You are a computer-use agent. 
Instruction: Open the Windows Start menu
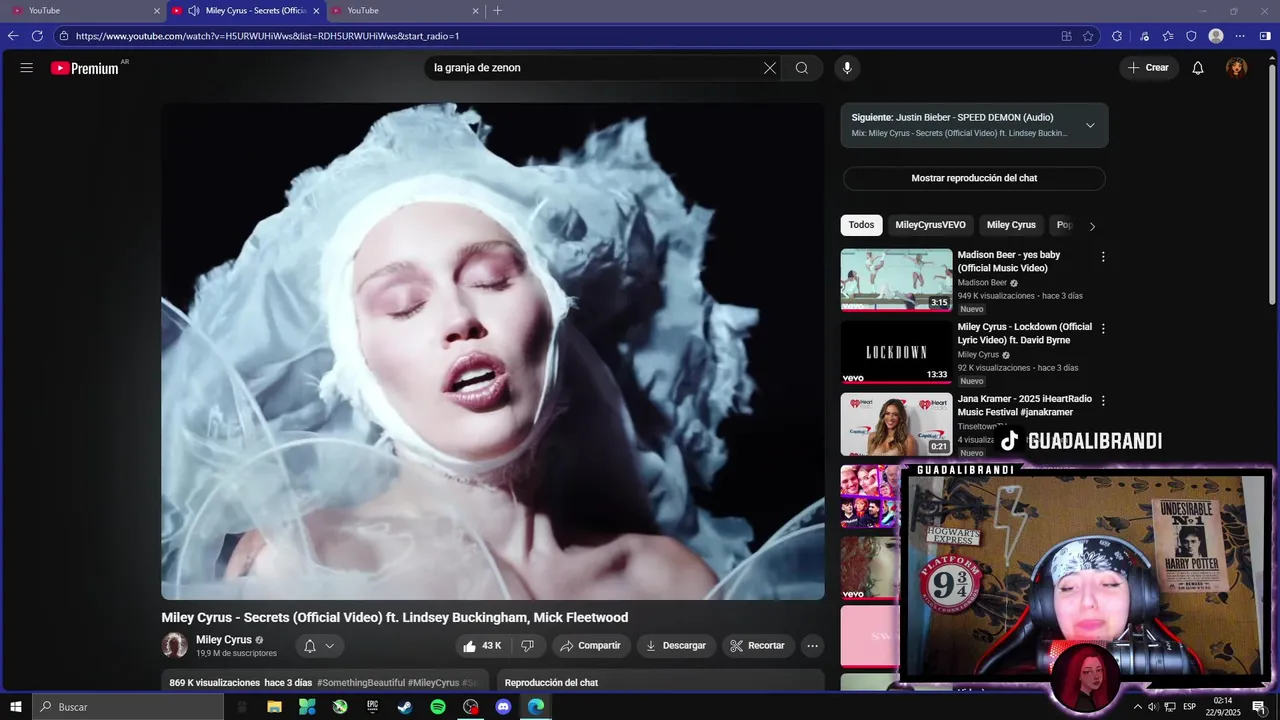pos(16,707)
